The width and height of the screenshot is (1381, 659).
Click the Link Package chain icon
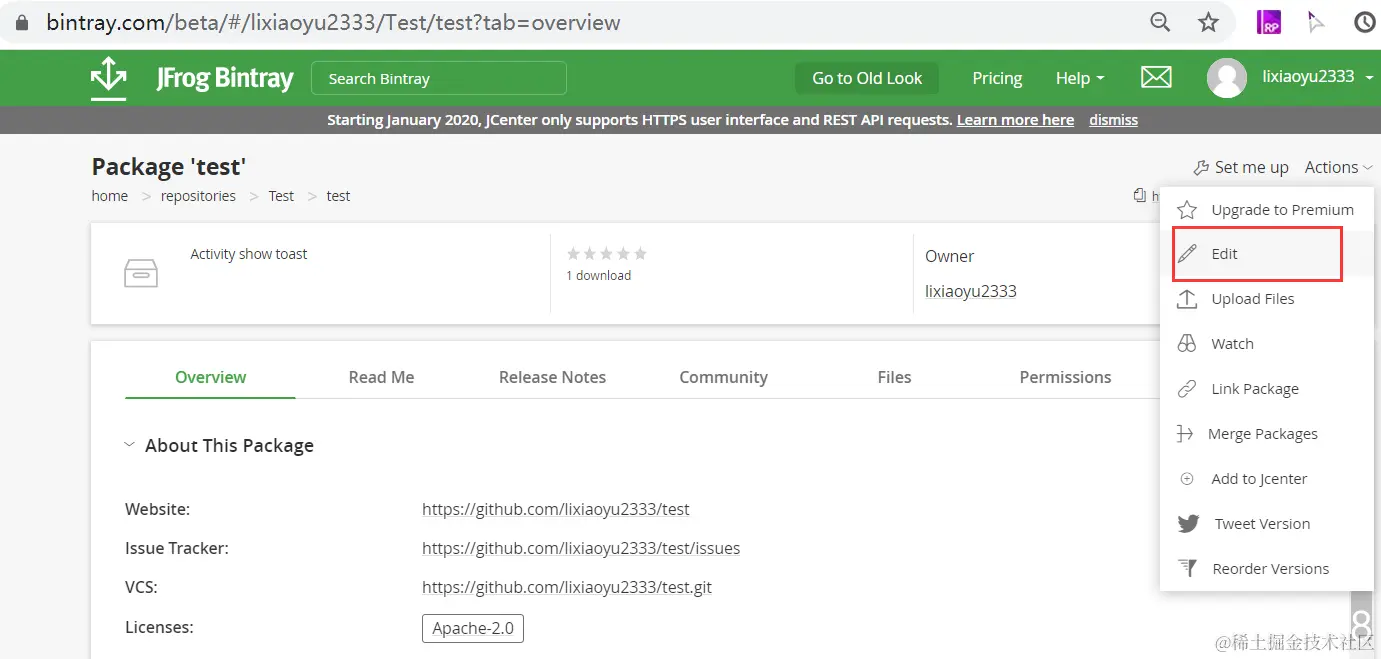click(1187, 389)
